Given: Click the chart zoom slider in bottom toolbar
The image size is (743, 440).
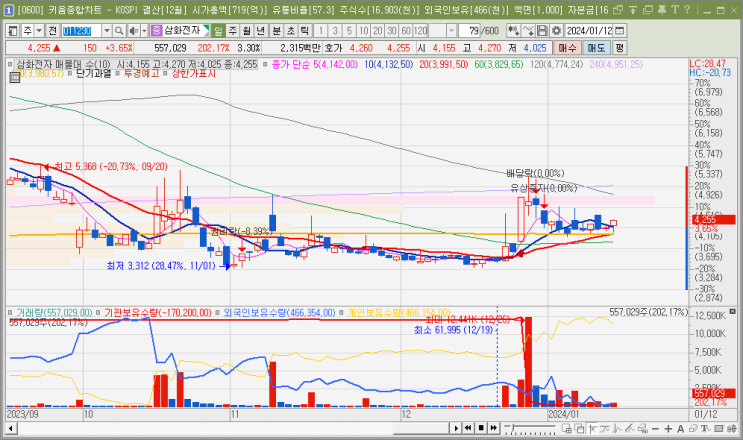Looking at the screenshot, I should pyautogui.click(x=530, y=429).
